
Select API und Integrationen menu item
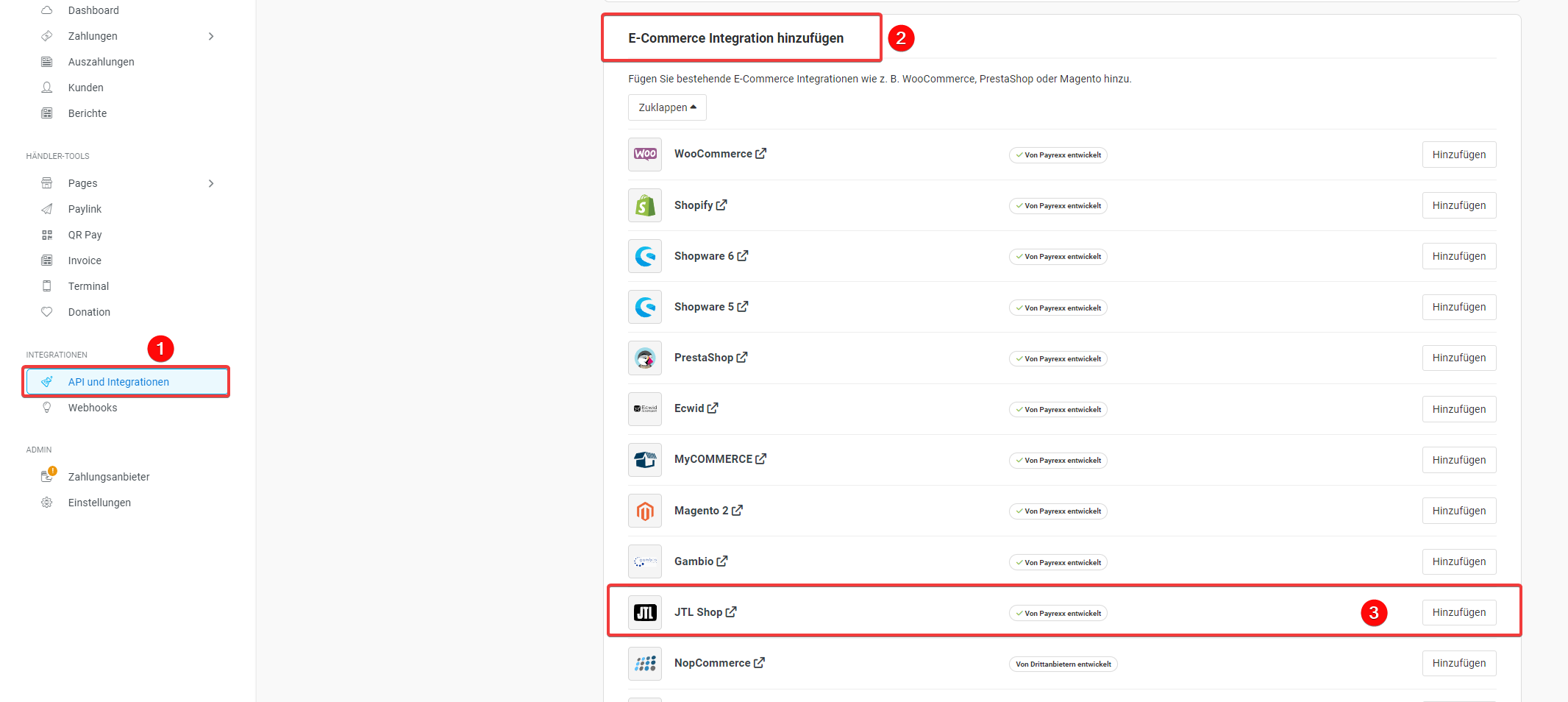pyautogui.click(x=126, y=382)
